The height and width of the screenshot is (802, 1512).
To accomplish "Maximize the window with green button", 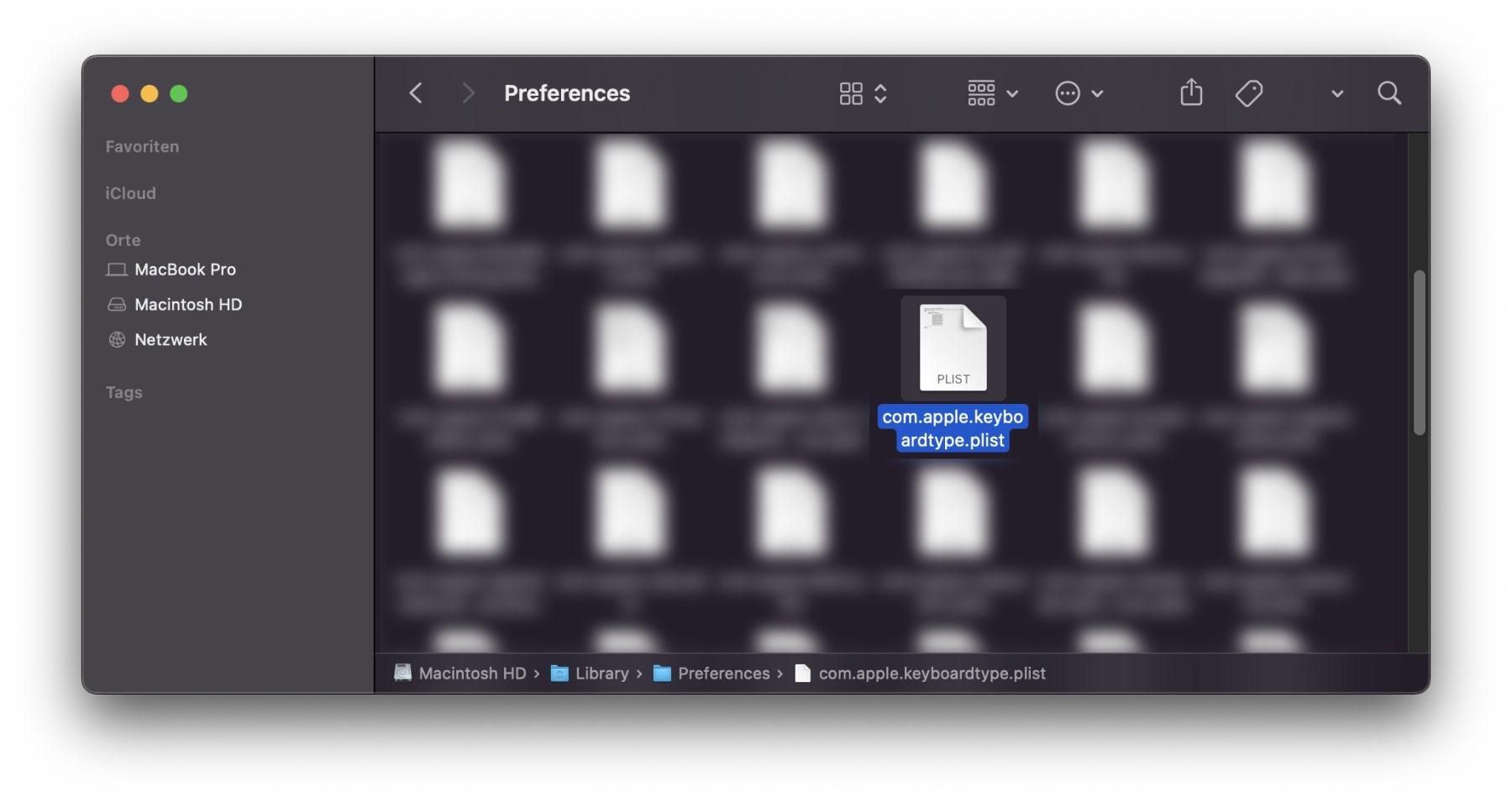I will pyautogui.click(x=179, y=94).
